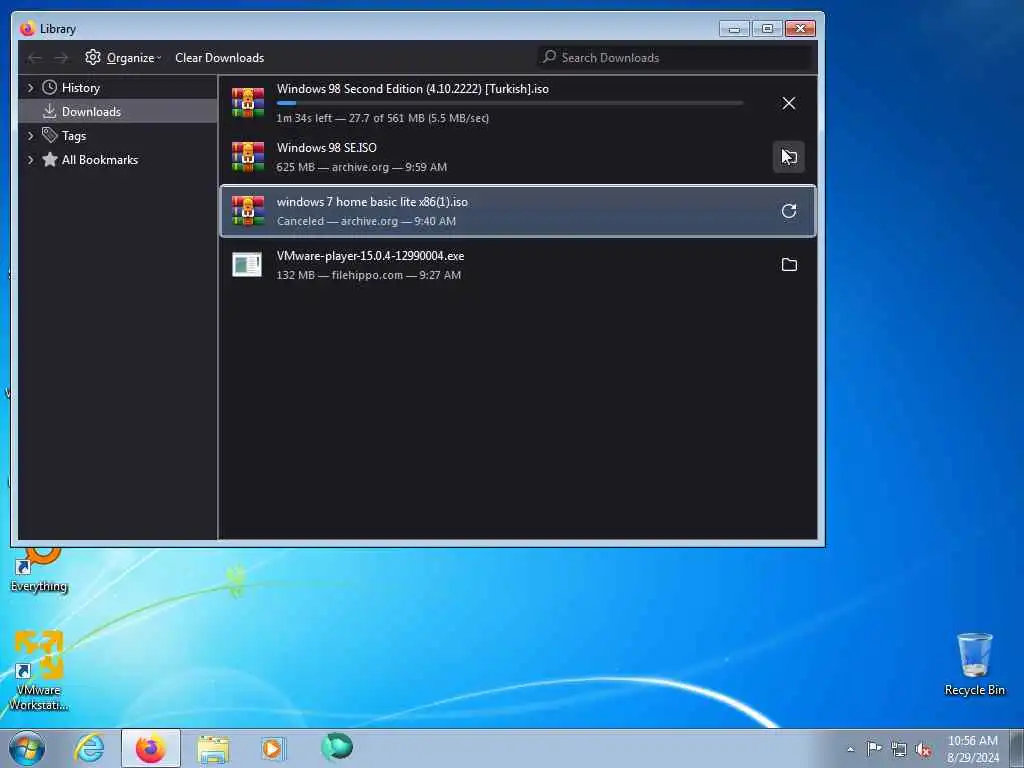Click the archive icon of the Turkish iso download
Image resolution: width=1024 pixels, height=768 pixels.
click(x=248, y=103)
